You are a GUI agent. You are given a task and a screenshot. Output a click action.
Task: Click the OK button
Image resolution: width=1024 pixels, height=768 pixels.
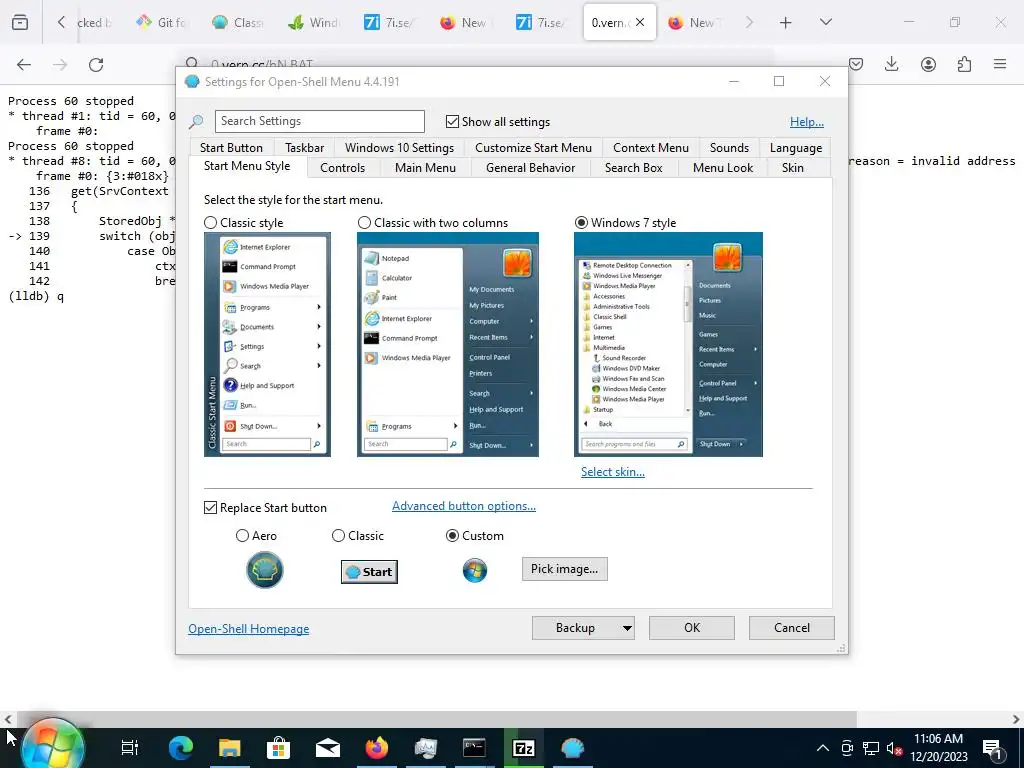(692, 628)
